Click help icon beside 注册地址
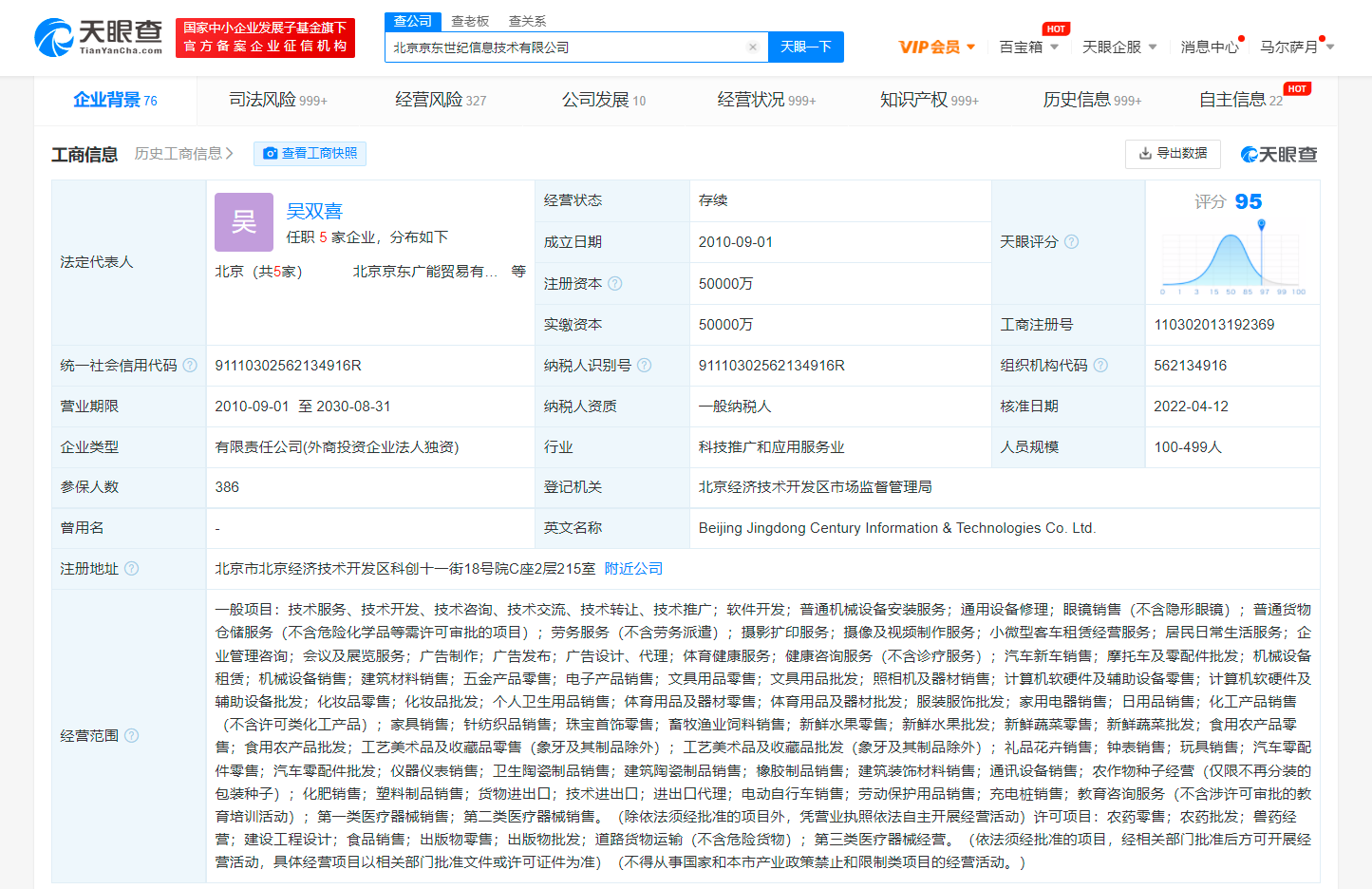The image size is (1372, 889). click(131, 568)
